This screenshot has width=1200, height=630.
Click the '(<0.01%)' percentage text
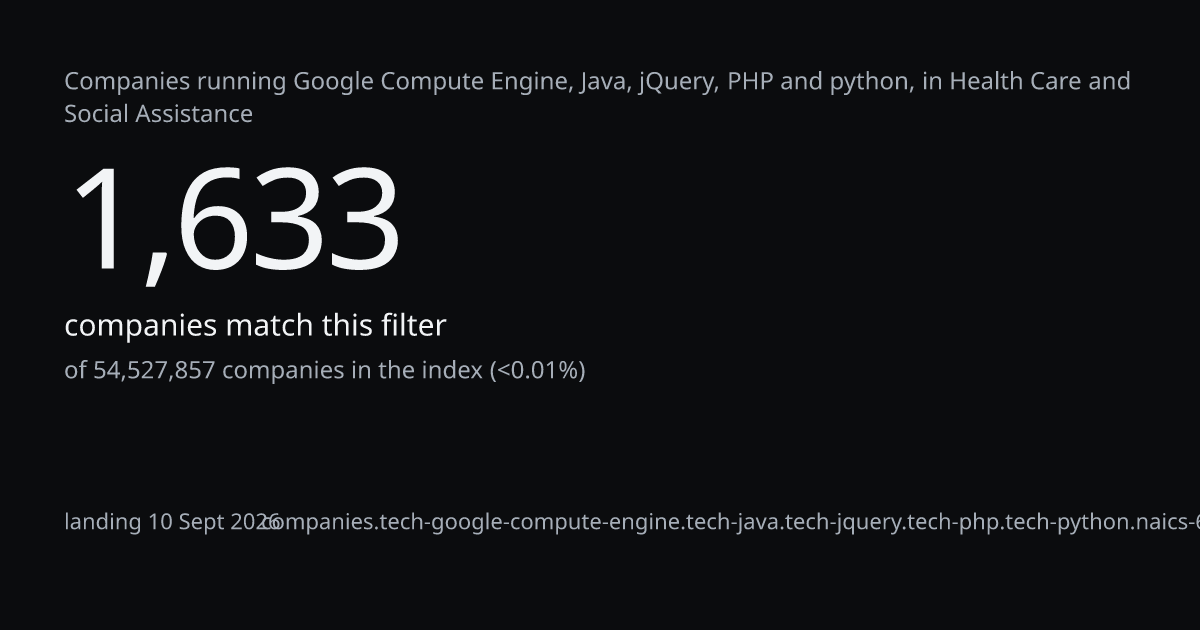[537, 371]
